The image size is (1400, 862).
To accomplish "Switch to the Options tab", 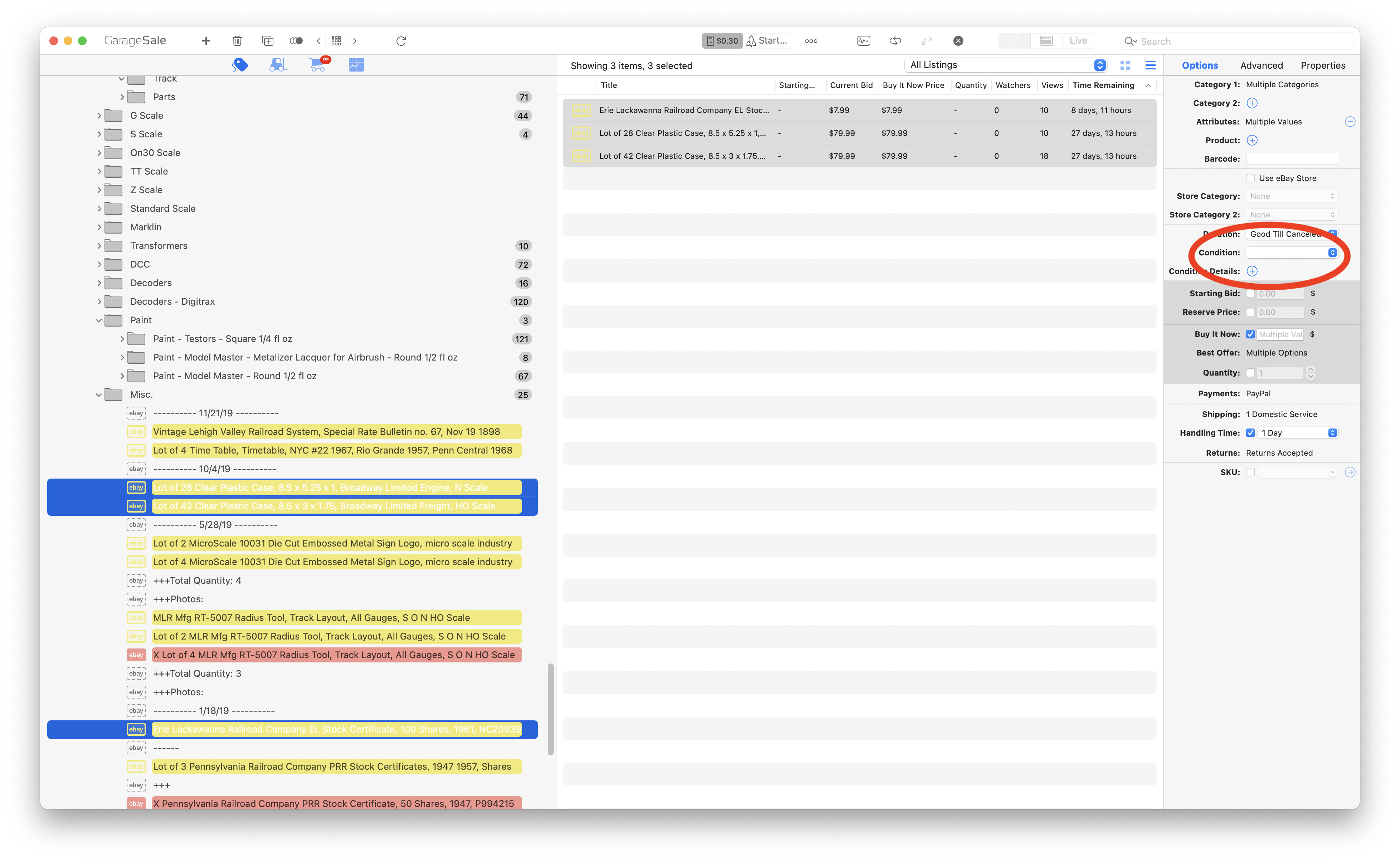I will (1199, 65).
